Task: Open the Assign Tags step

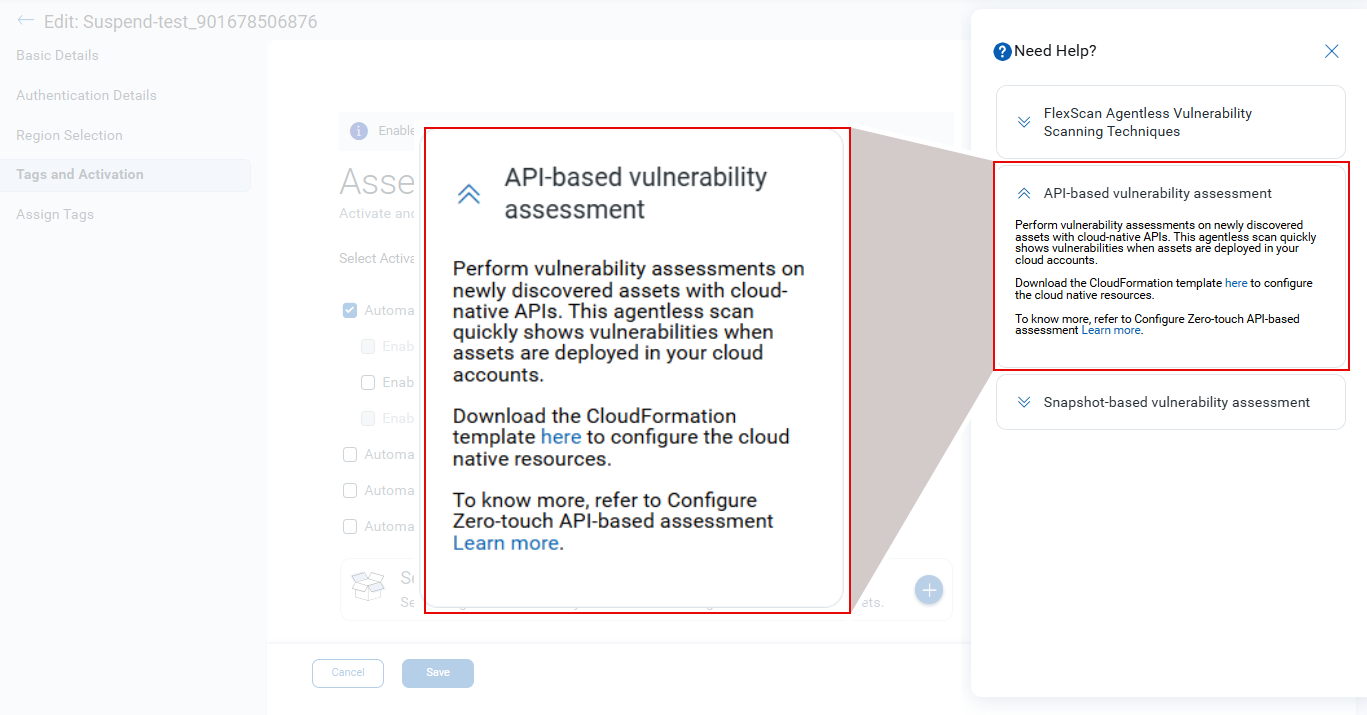Action: [x=55, y=214]
